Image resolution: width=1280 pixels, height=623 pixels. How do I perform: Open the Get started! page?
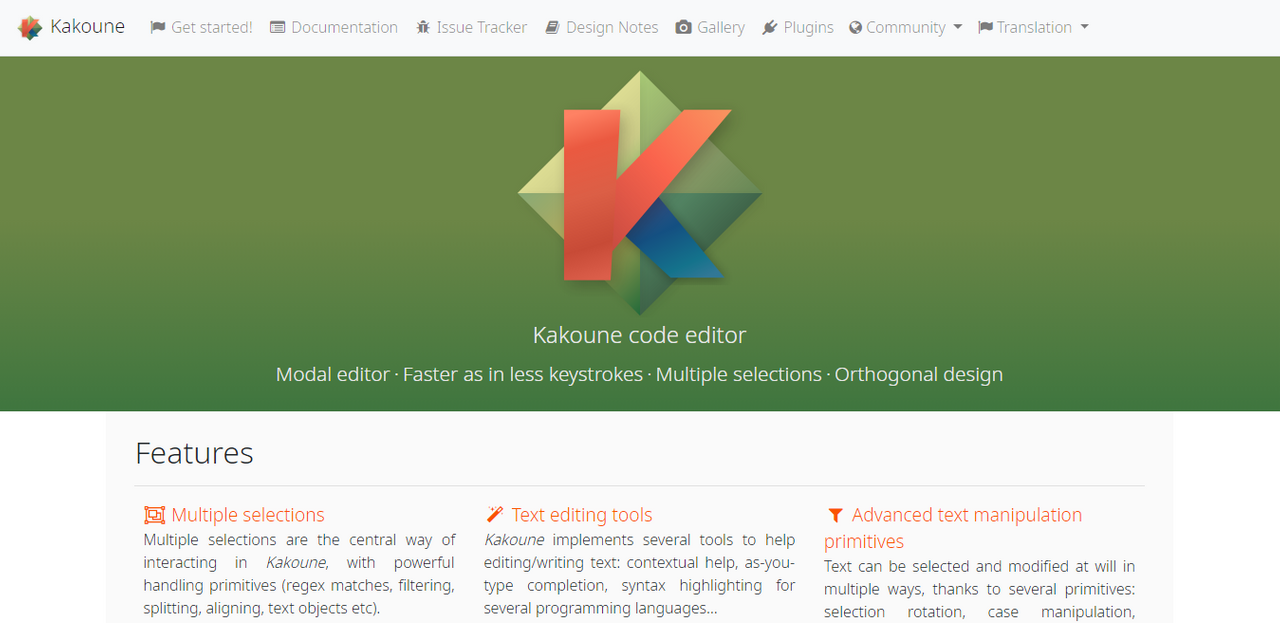201,28
